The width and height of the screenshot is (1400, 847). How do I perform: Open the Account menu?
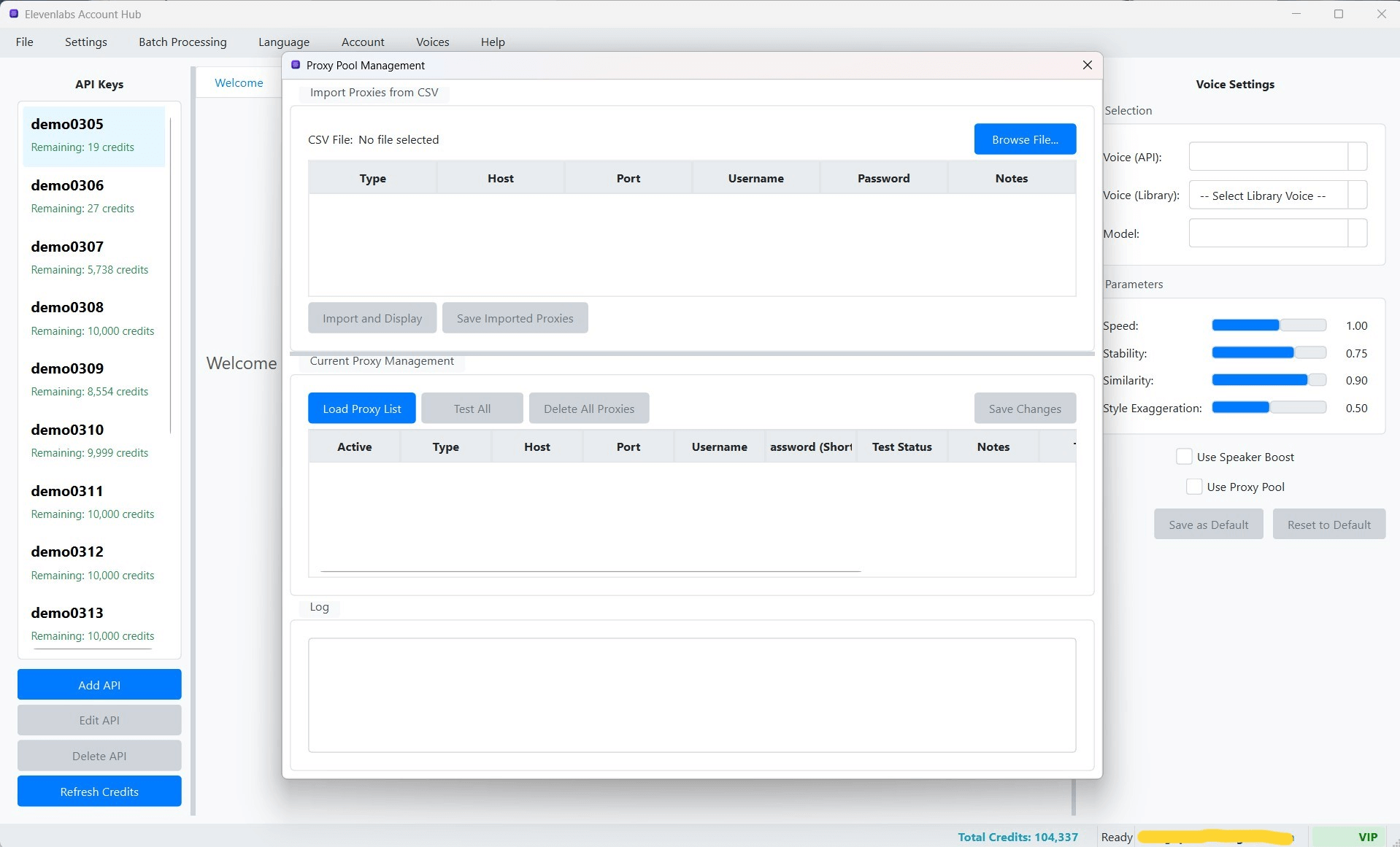(x=363, y=42)
